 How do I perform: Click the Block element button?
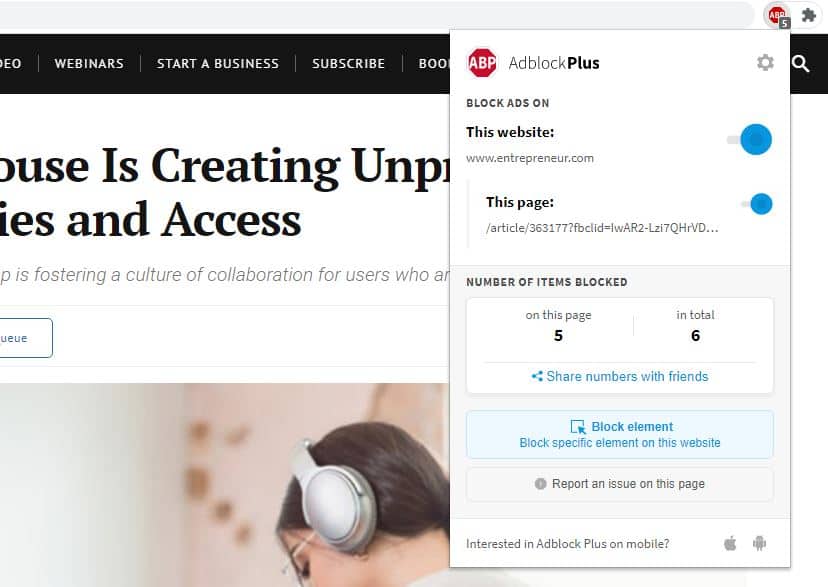(620, 434)
